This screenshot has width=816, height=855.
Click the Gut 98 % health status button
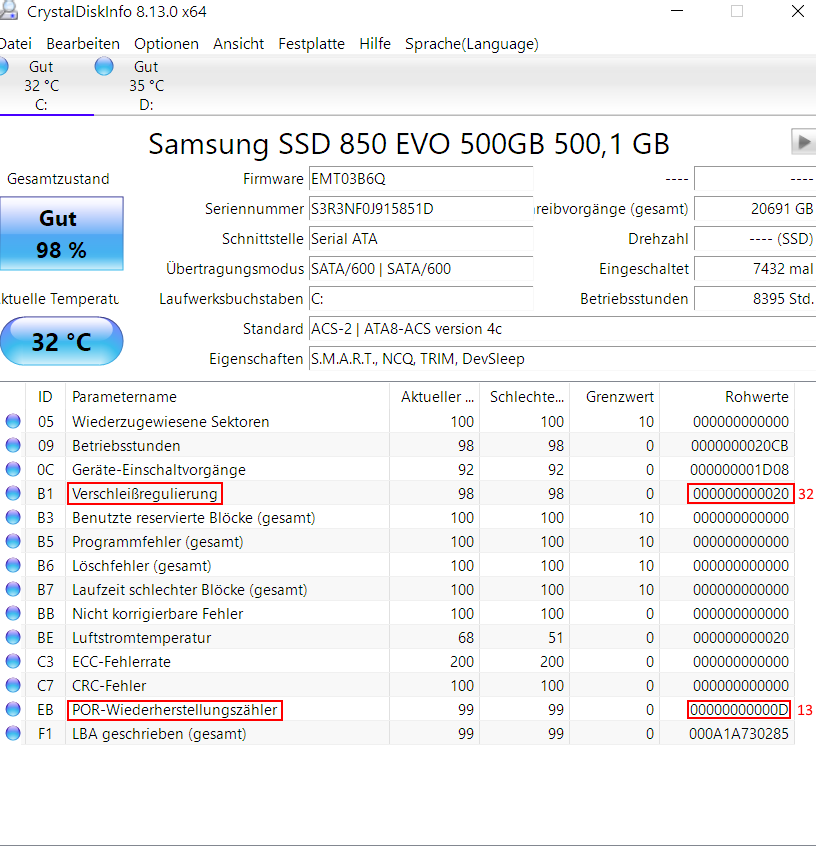pyautogui.click(x=62, y=233)
